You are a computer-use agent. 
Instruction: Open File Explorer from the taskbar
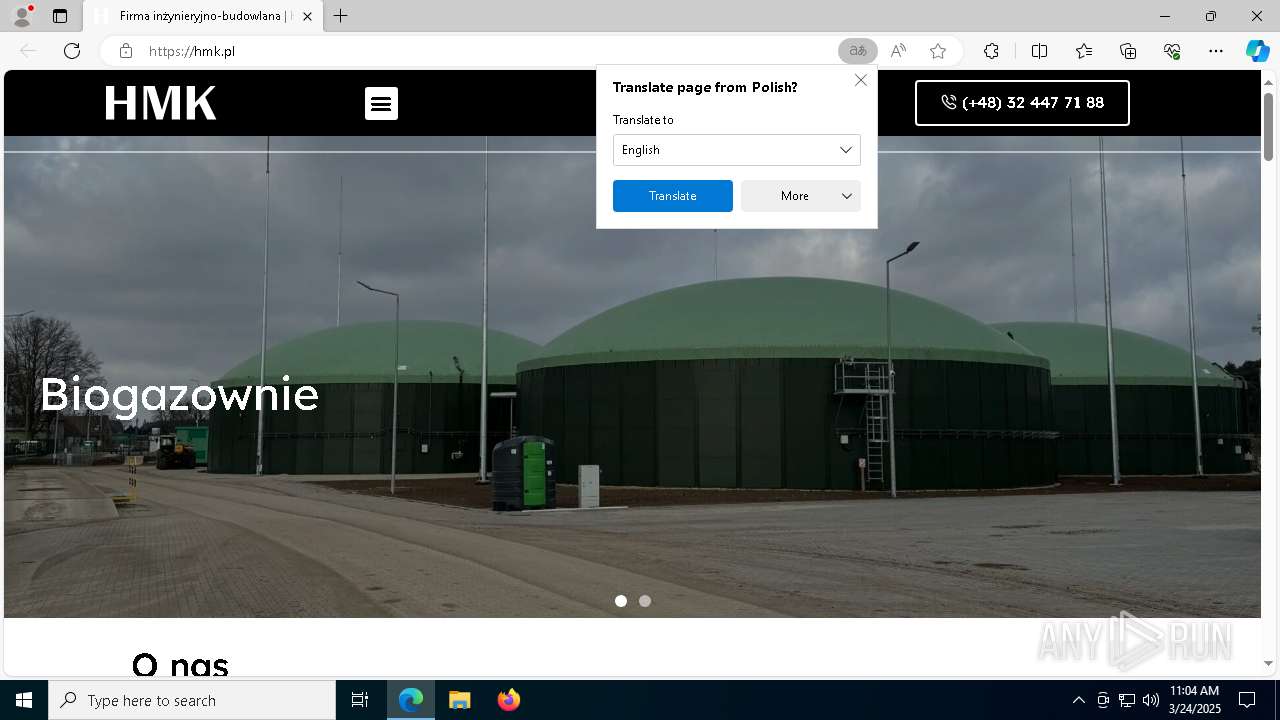(459, 700)
